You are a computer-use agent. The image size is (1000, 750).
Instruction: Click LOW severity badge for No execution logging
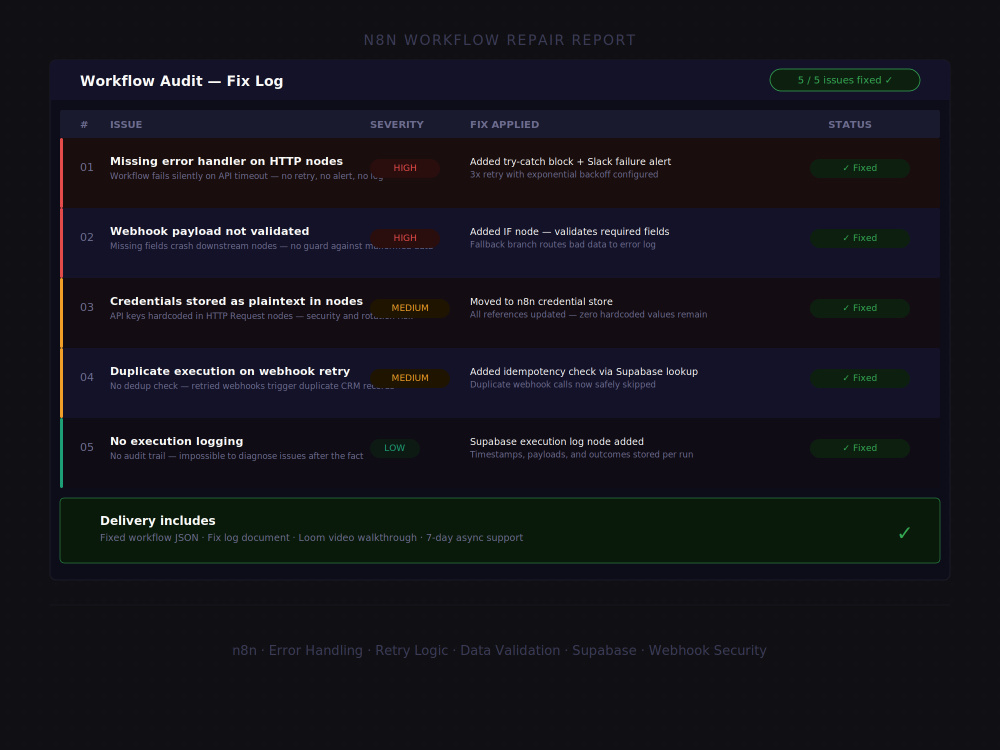394,448
